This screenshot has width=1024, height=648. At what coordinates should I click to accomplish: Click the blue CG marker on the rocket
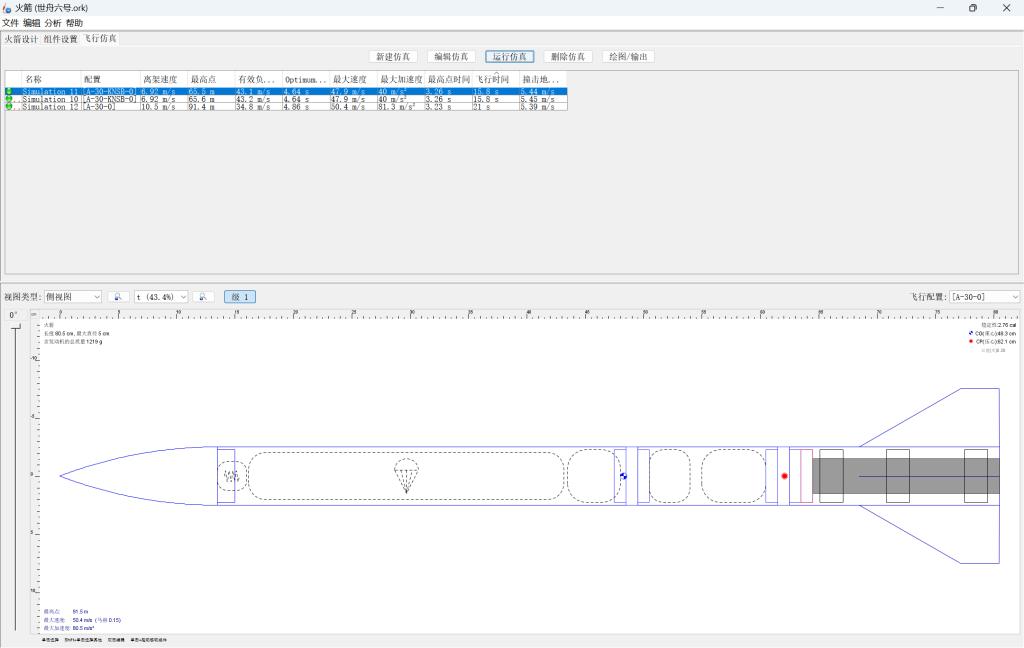coord(623,476)
